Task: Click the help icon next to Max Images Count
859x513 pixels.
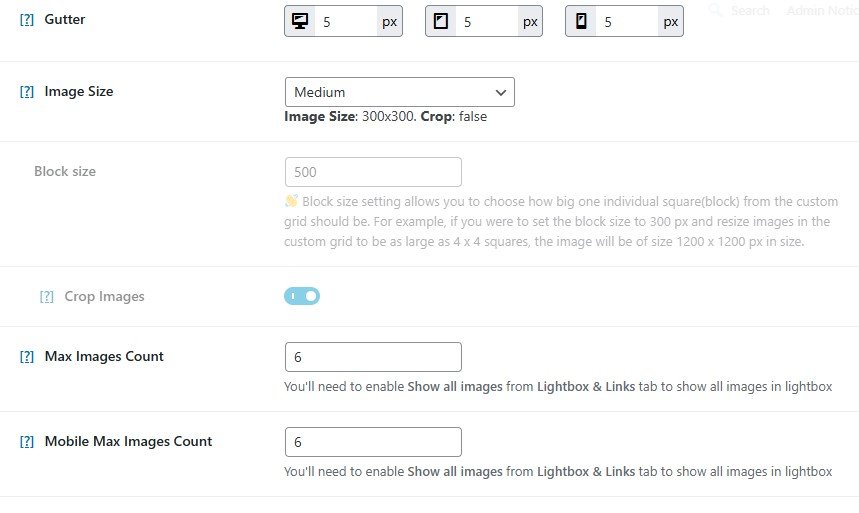Action: [27, 357]
